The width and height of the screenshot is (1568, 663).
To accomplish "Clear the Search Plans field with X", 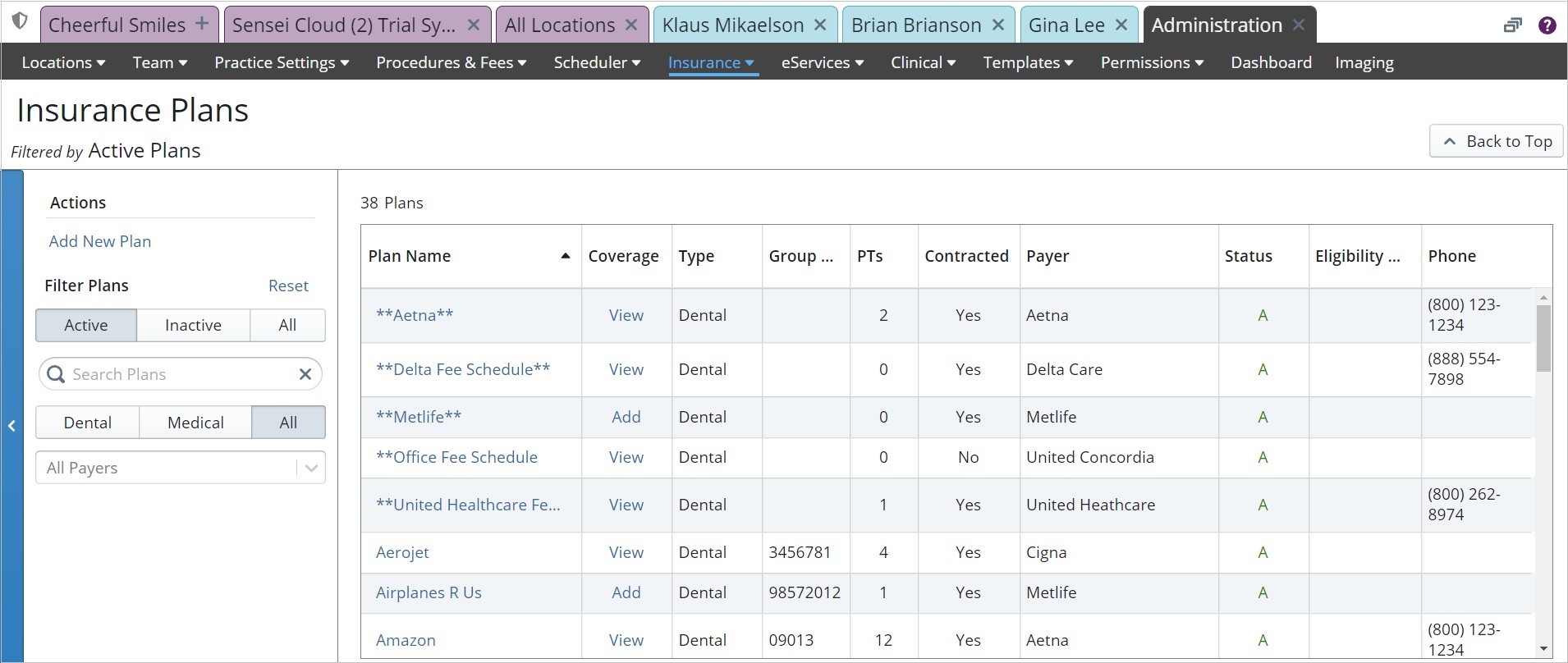I will pyautogui.click(x=305, y=374).
